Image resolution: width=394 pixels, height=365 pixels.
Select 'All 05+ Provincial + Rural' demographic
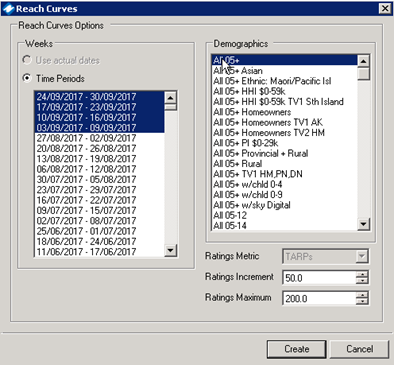[284, 153]
